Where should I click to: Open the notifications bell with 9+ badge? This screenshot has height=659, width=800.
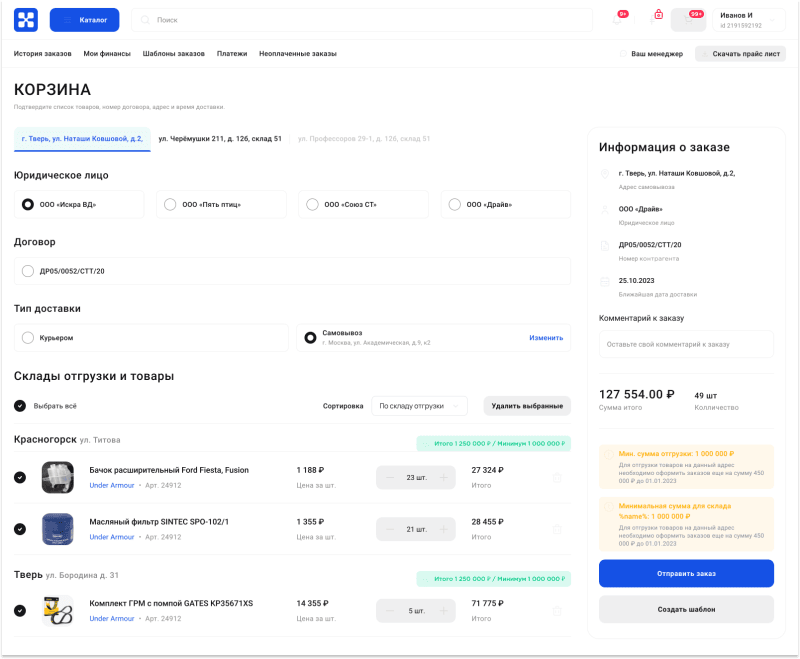617,20
